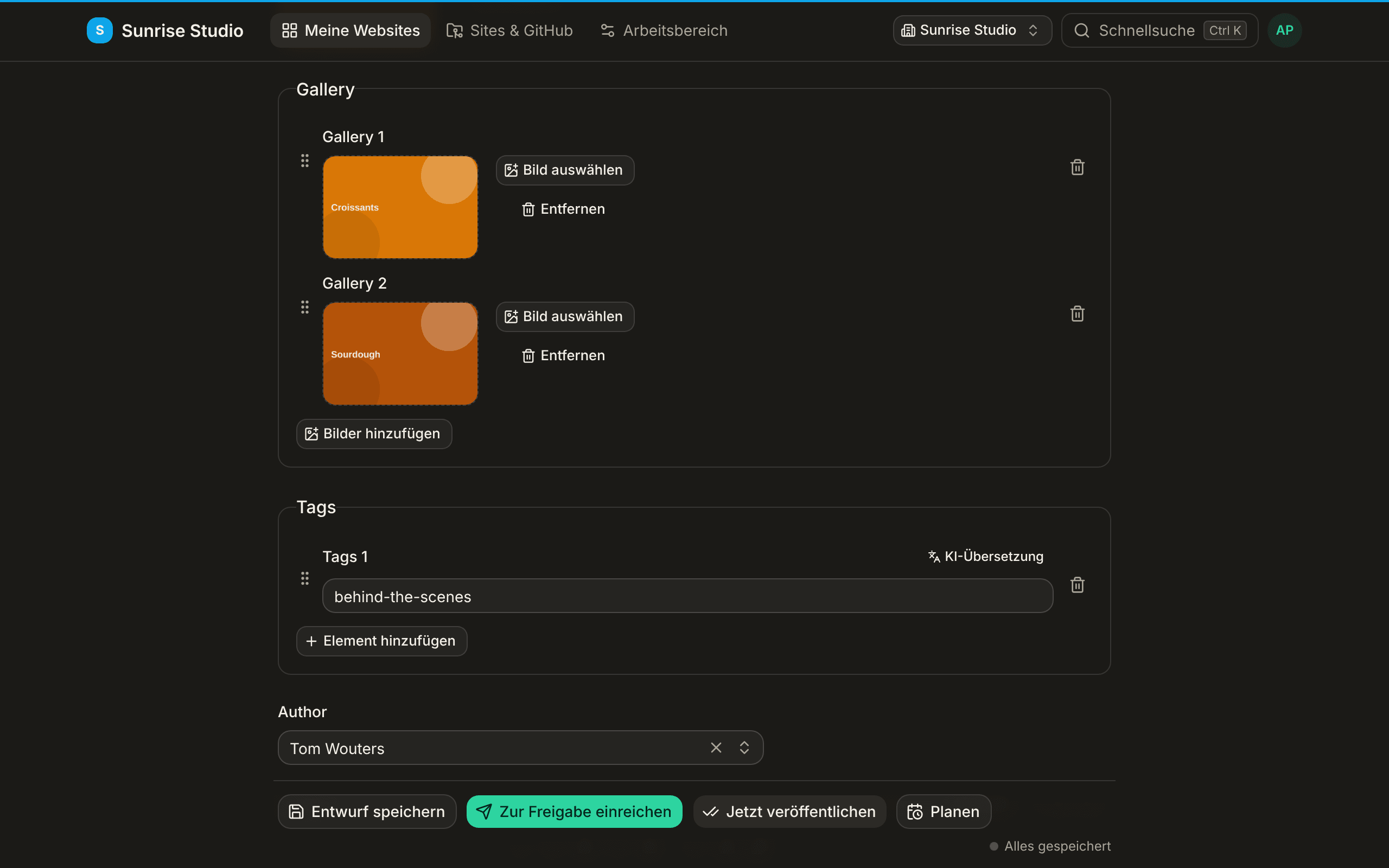This screenshot has width=1389, height=868.
Task: Delete the Gallery 1 item via trash icon
Action: [x=1078, y=168]
